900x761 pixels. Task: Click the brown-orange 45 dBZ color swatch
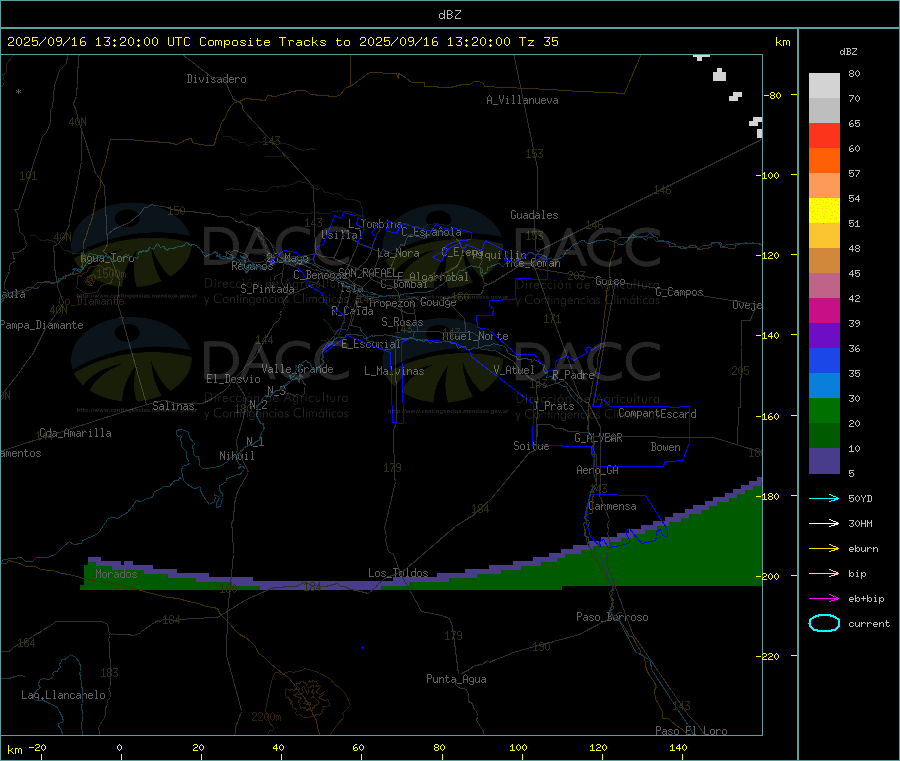click(824, 261)
